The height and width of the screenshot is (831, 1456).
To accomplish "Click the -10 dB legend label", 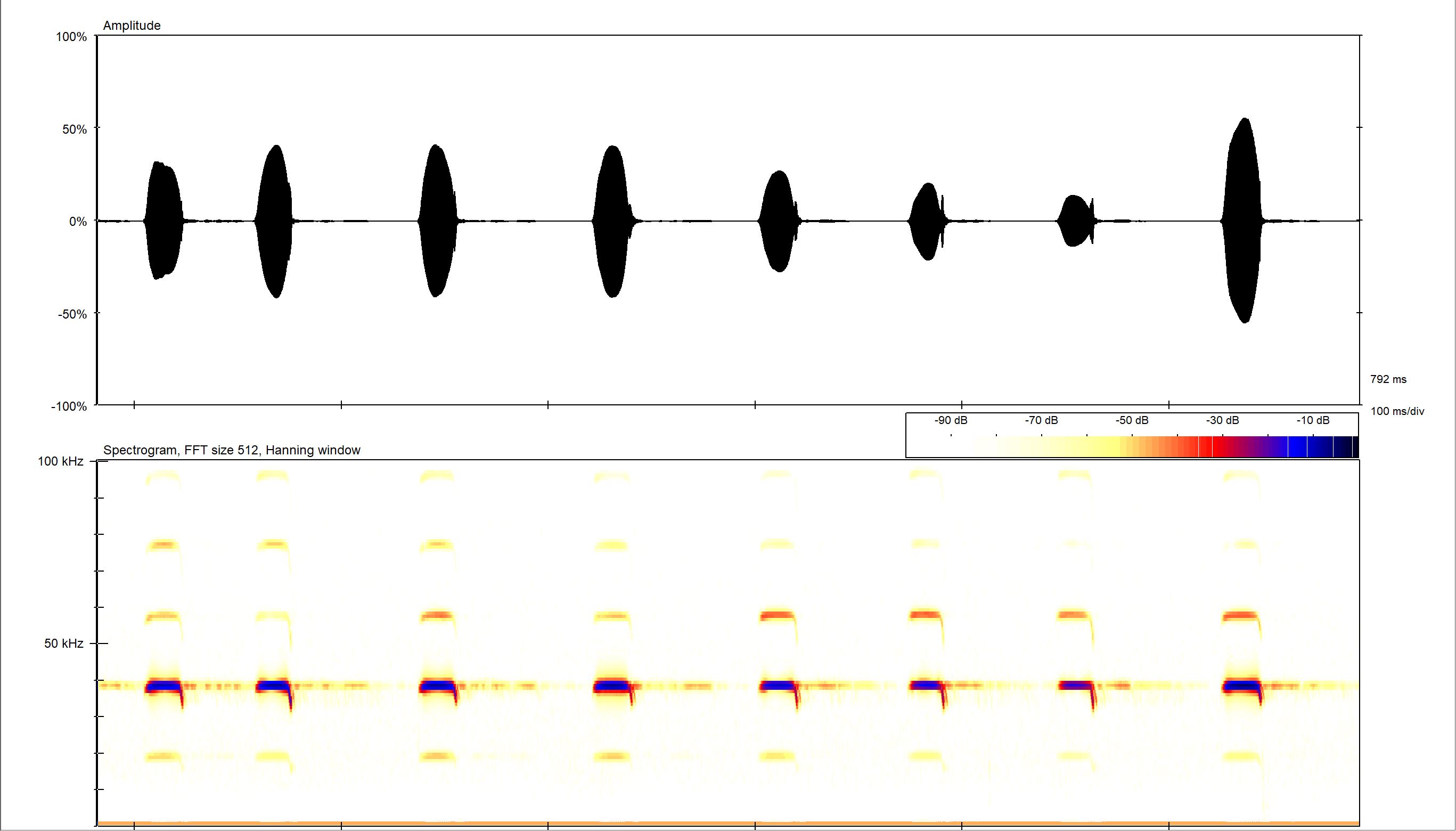I will tap(1313, 421).
